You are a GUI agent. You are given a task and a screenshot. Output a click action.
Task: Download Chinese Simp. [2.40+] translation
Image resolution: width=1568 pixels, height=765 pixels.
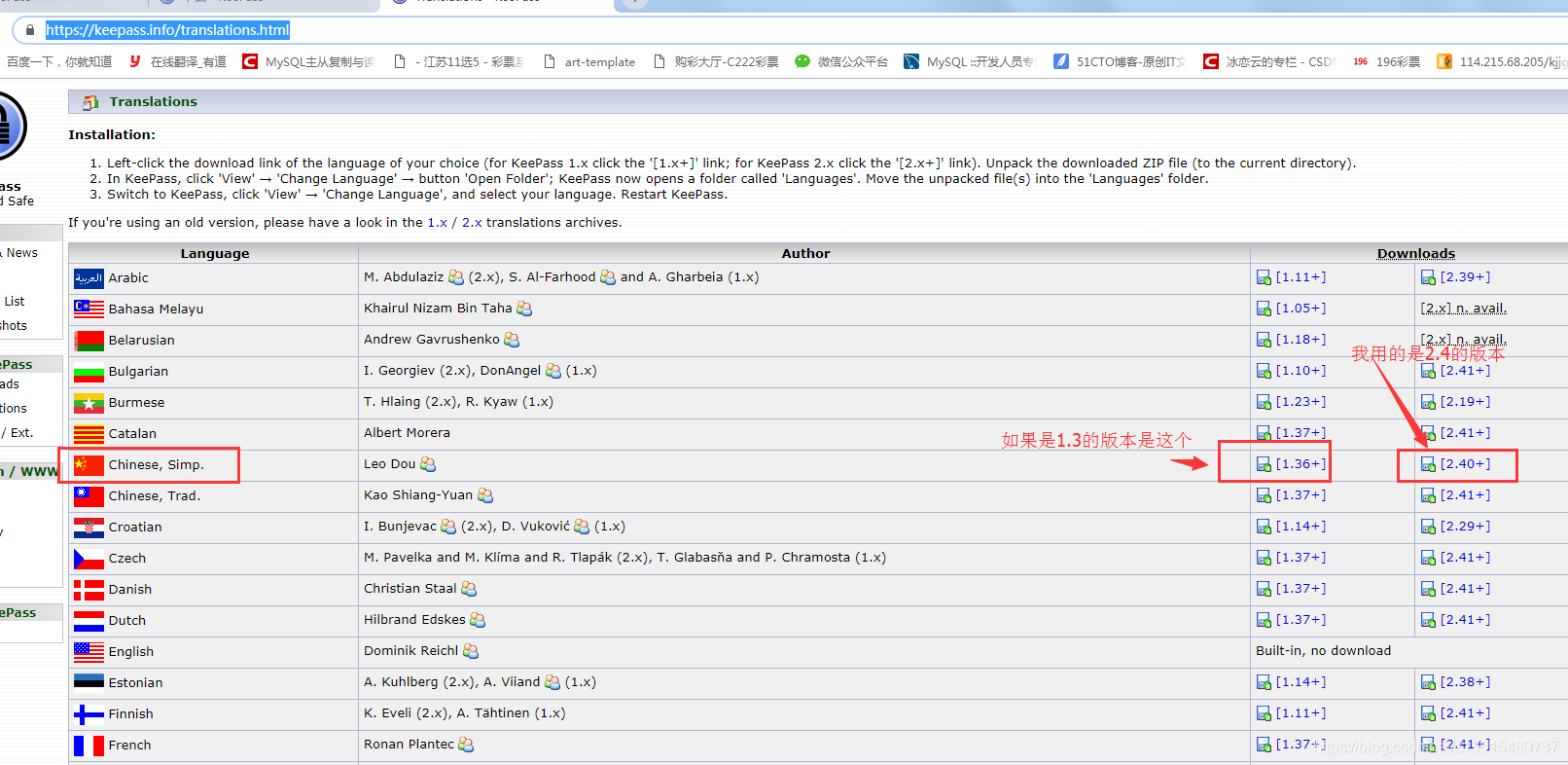(x=1465, y=464)
